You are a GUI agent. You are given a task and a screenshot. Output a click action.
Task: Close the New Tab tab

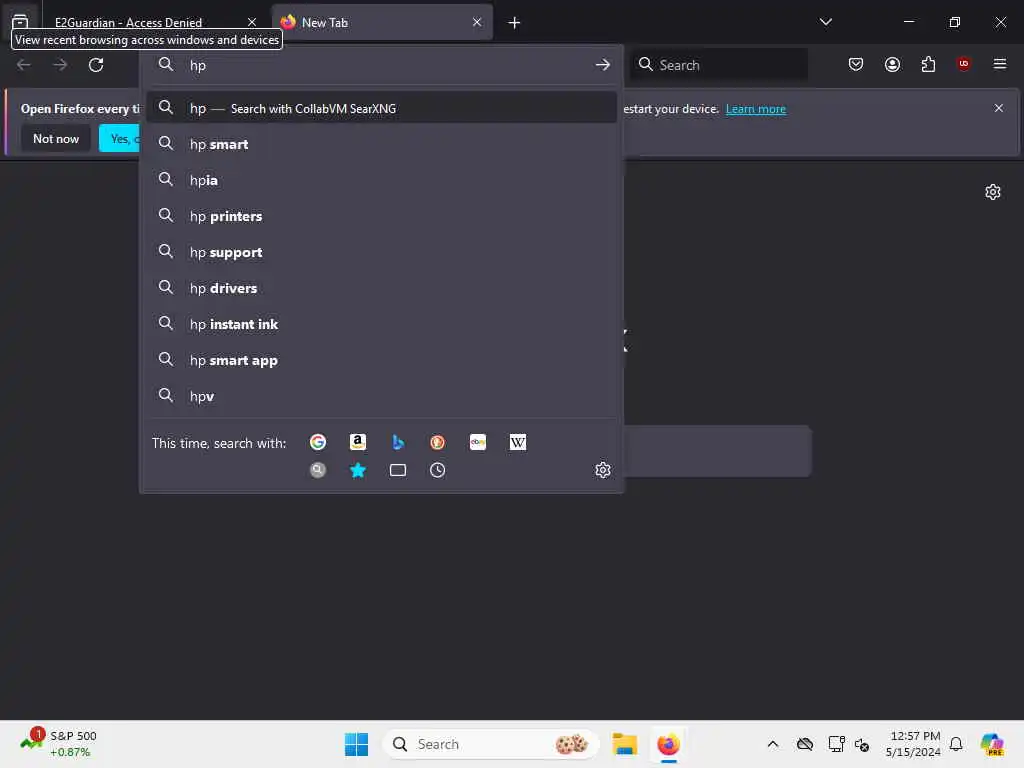[x=477, y=22]
